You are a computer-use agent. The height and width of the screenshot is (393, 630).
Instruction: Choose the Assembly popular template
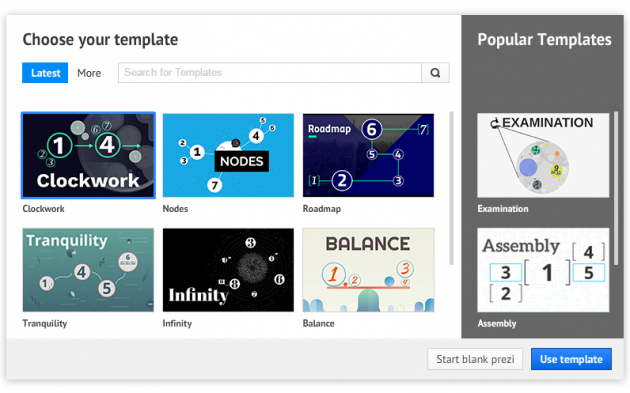[x=543, y=270]
